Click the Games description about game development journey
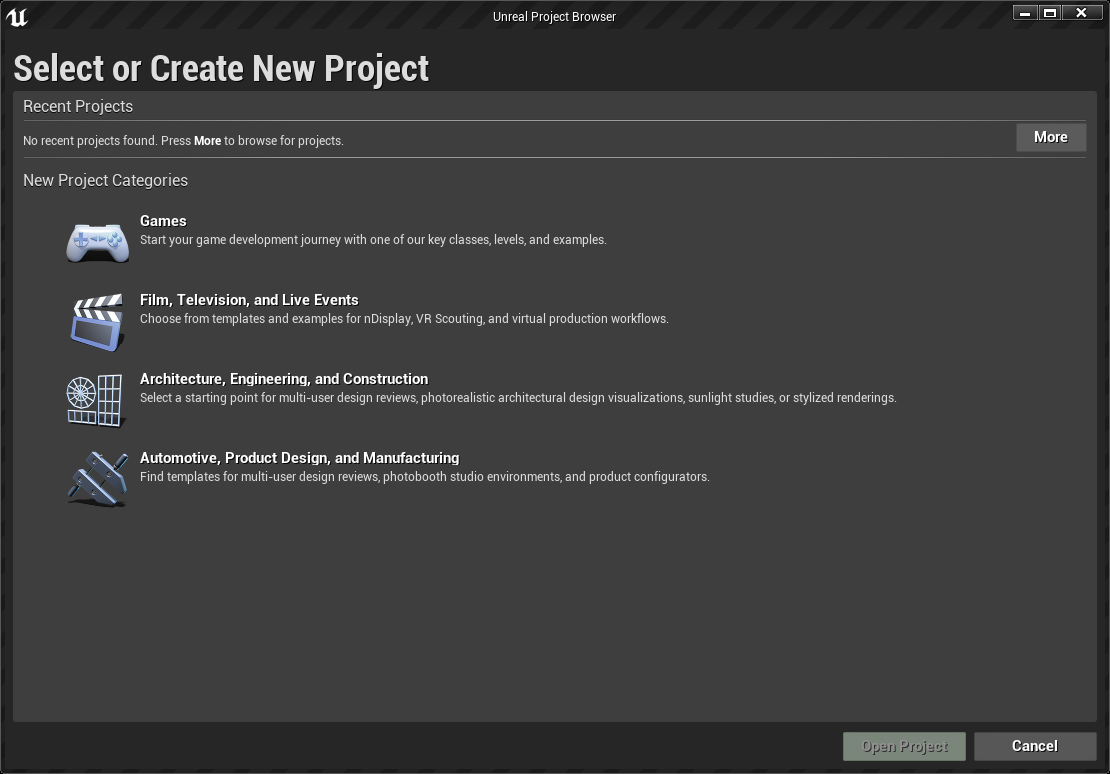 (373, 240)
